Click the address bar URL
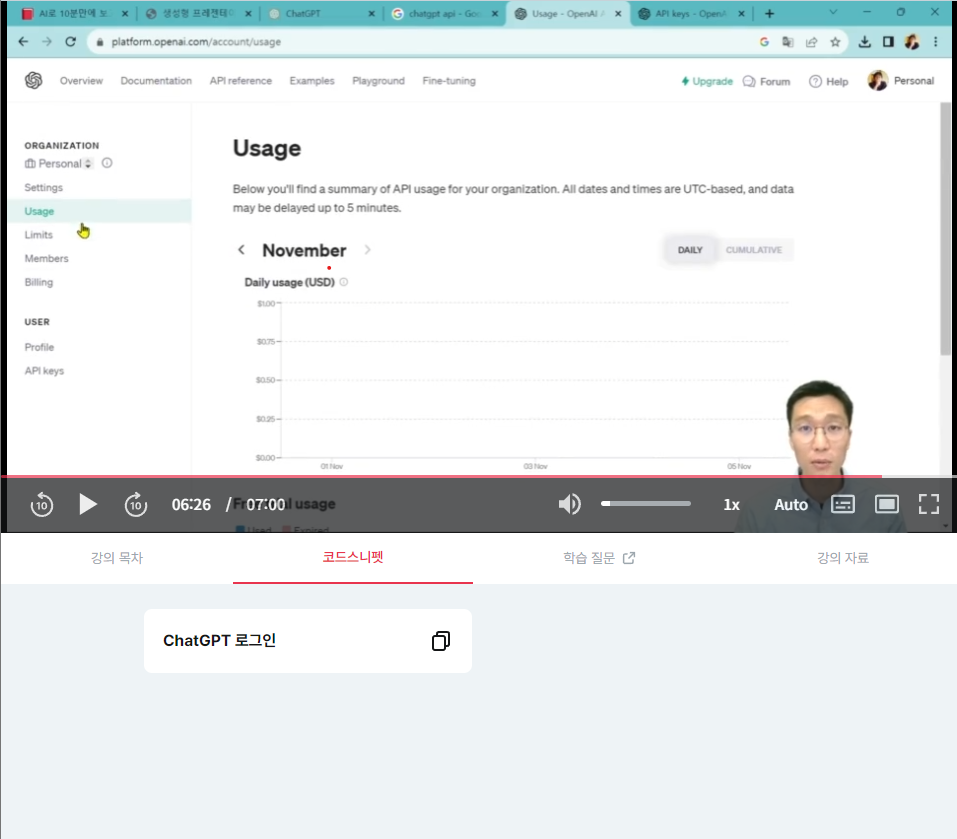Screen dimensions: 957x839 196,42
